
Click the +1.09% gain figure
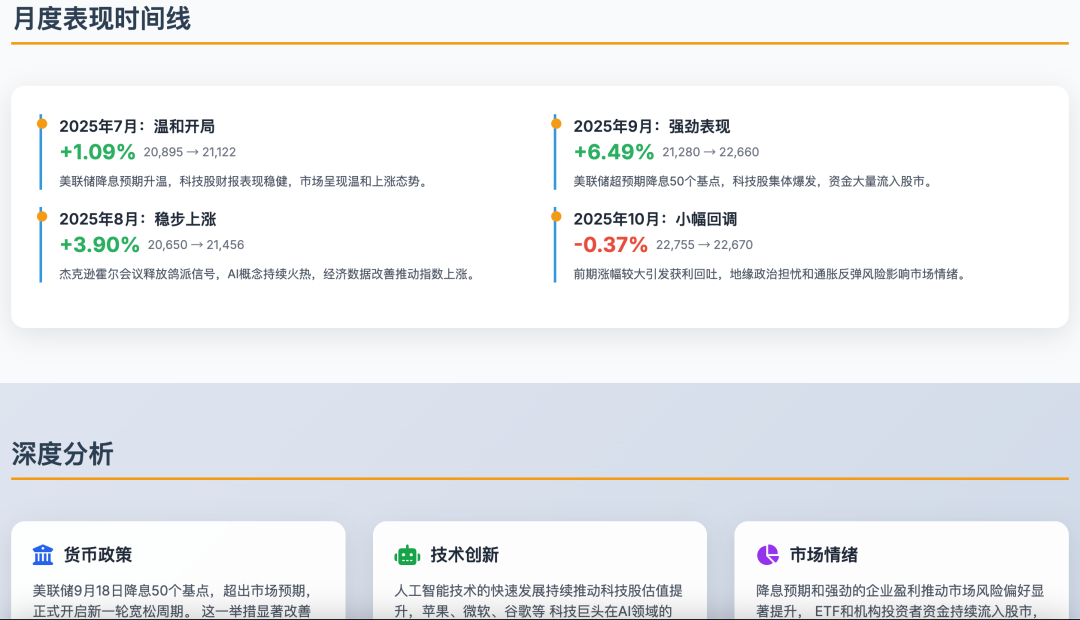(x=97, y=152)
